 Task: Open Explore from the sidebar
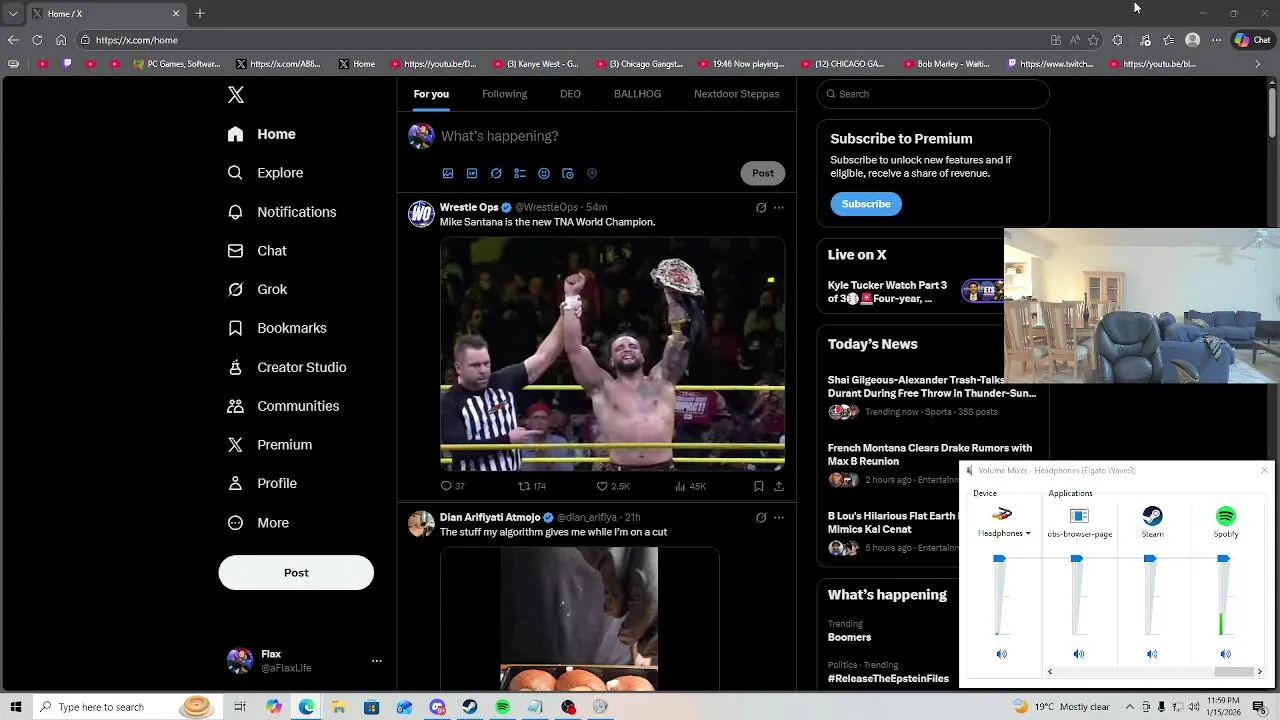(x=265, y=173)
